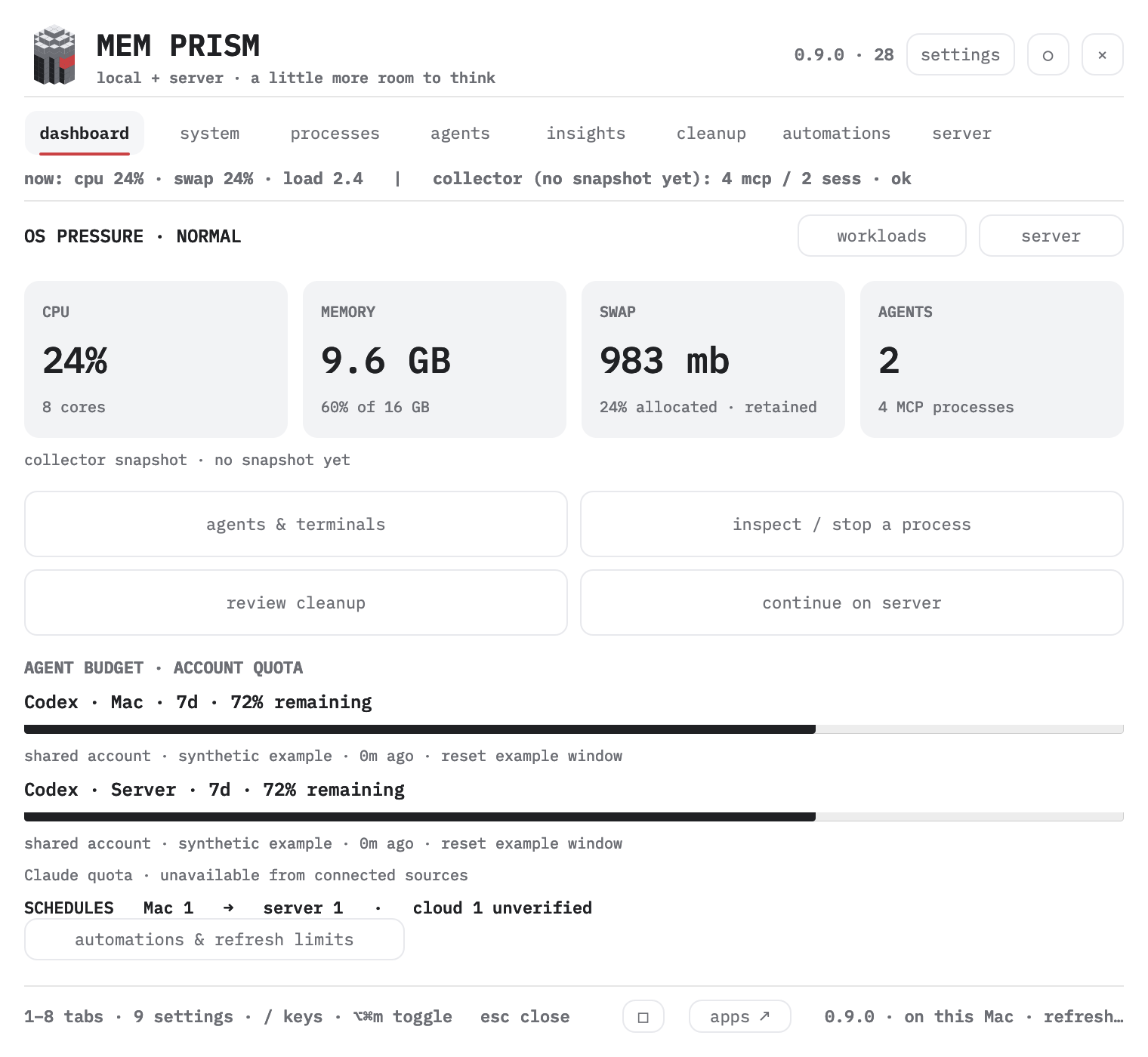Click the server button next to workloads
Image resolution: width=1148 pixels, height=1057 pixels.
click(1051, 236)
